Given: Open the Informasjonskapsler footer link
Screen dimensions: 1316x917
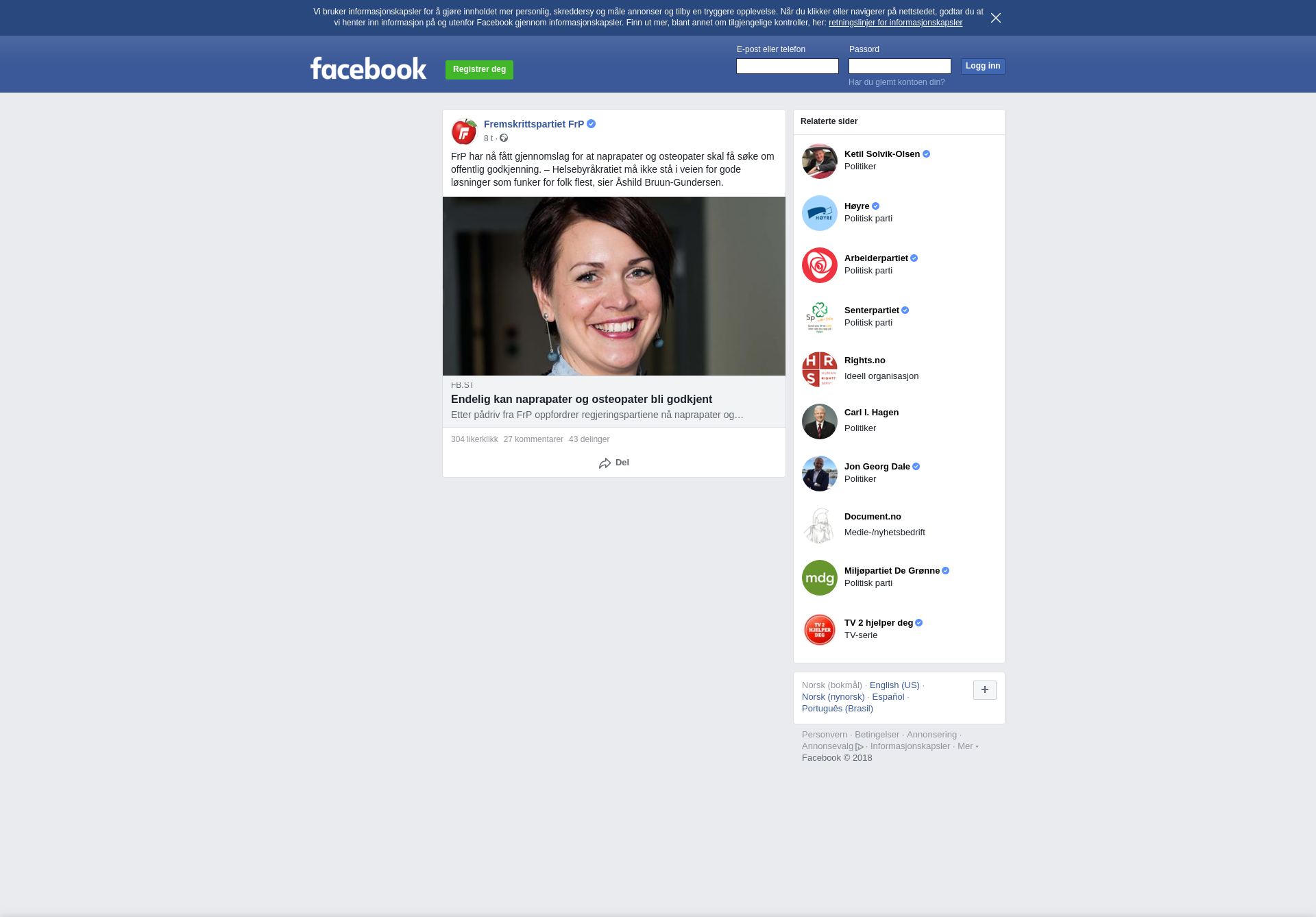Looking at the screenshot, I should (x=910, y=746).
